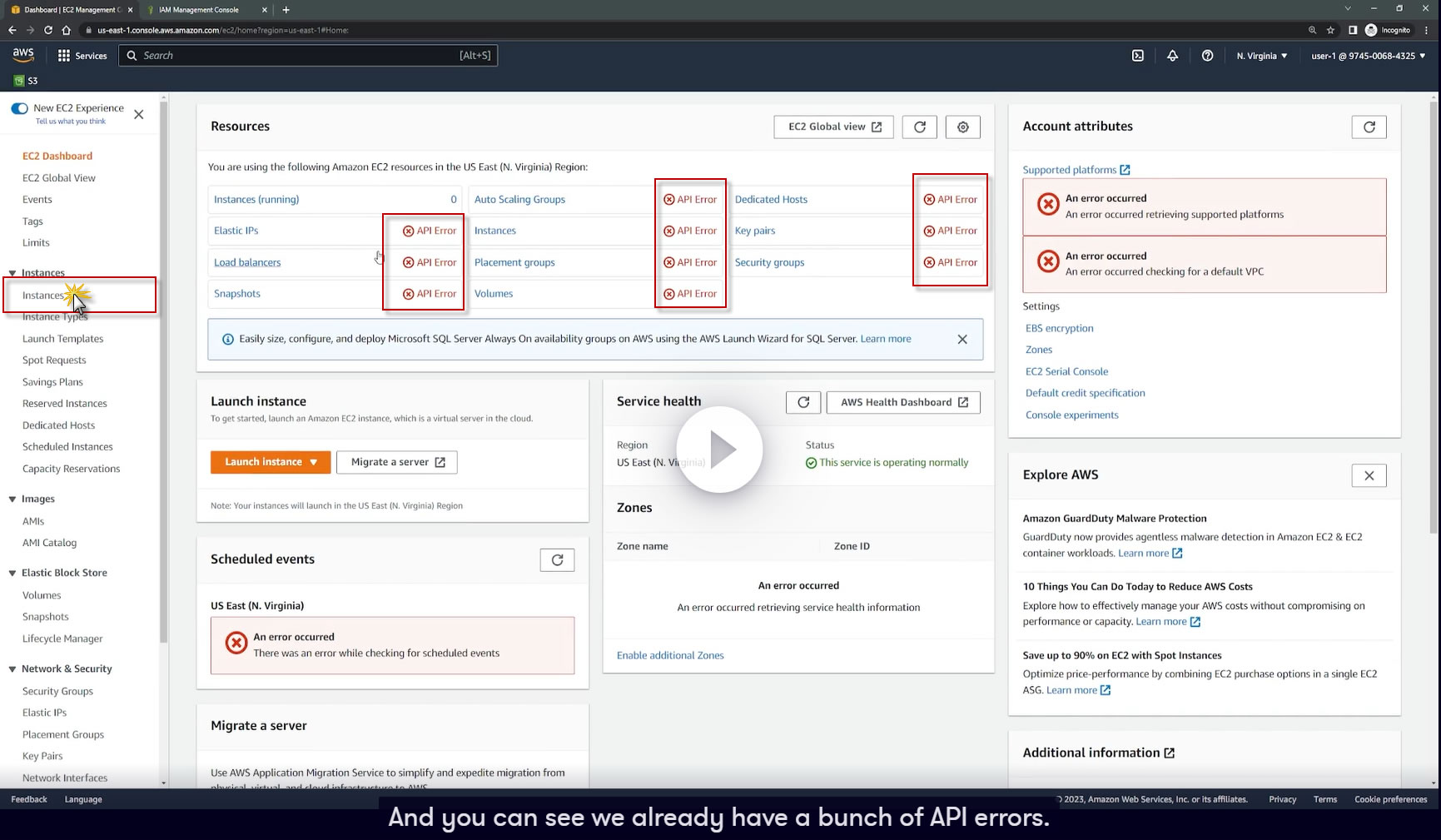Dismiss the SQL Server info banner
The width and height of the screenshot is (1441, 840).
click(x=962, y=339)
